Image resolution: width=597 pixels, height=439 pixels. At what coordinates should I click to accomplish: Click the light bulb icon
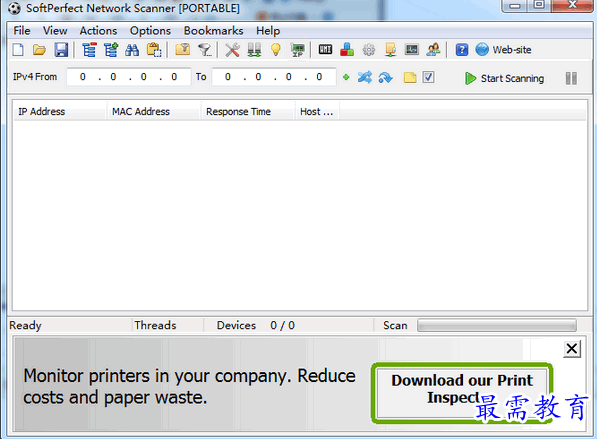tap(276, 50)
